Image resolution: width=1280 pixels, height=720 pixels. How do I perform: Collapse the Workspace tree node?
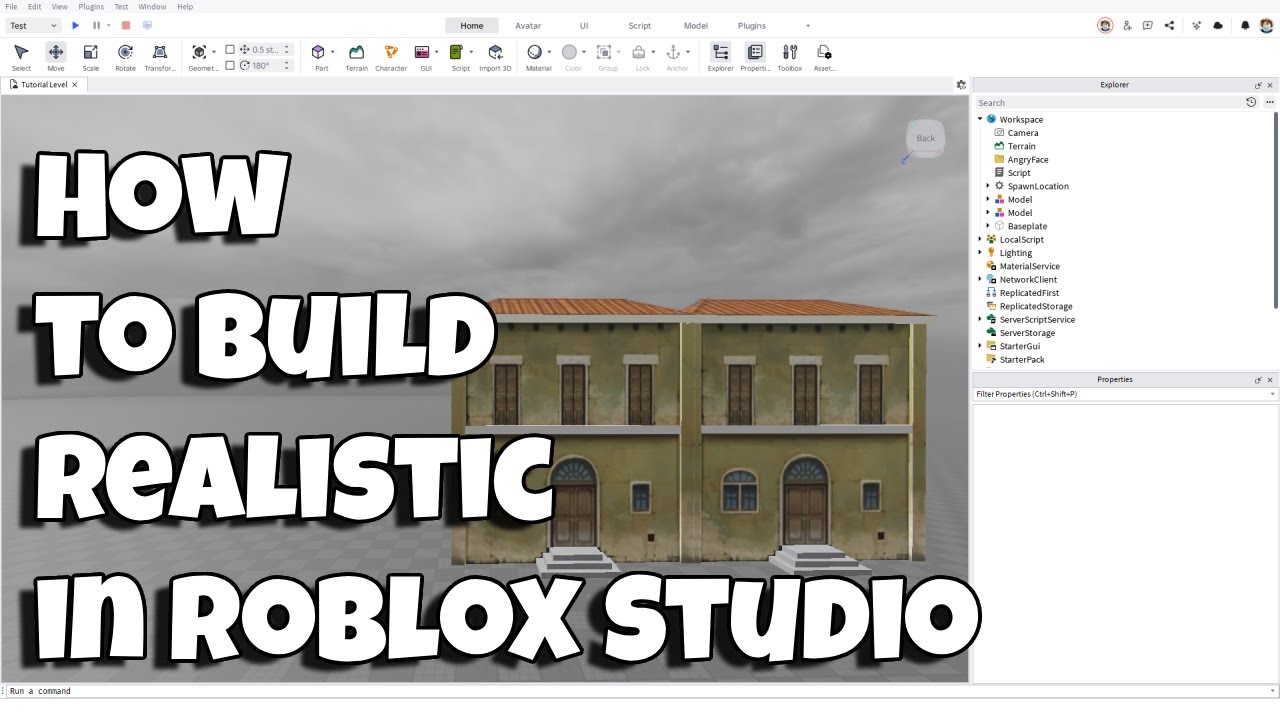980,119
